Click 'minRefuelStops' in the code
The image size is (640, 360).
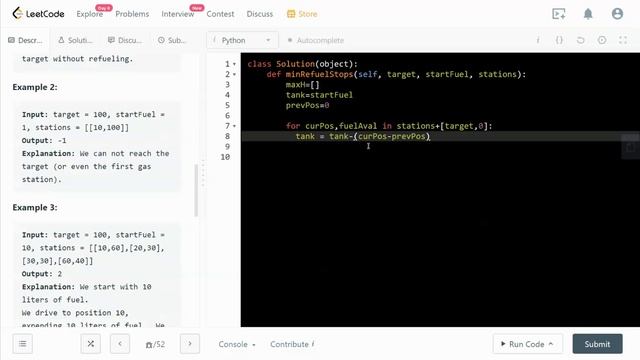pos(319,74)
